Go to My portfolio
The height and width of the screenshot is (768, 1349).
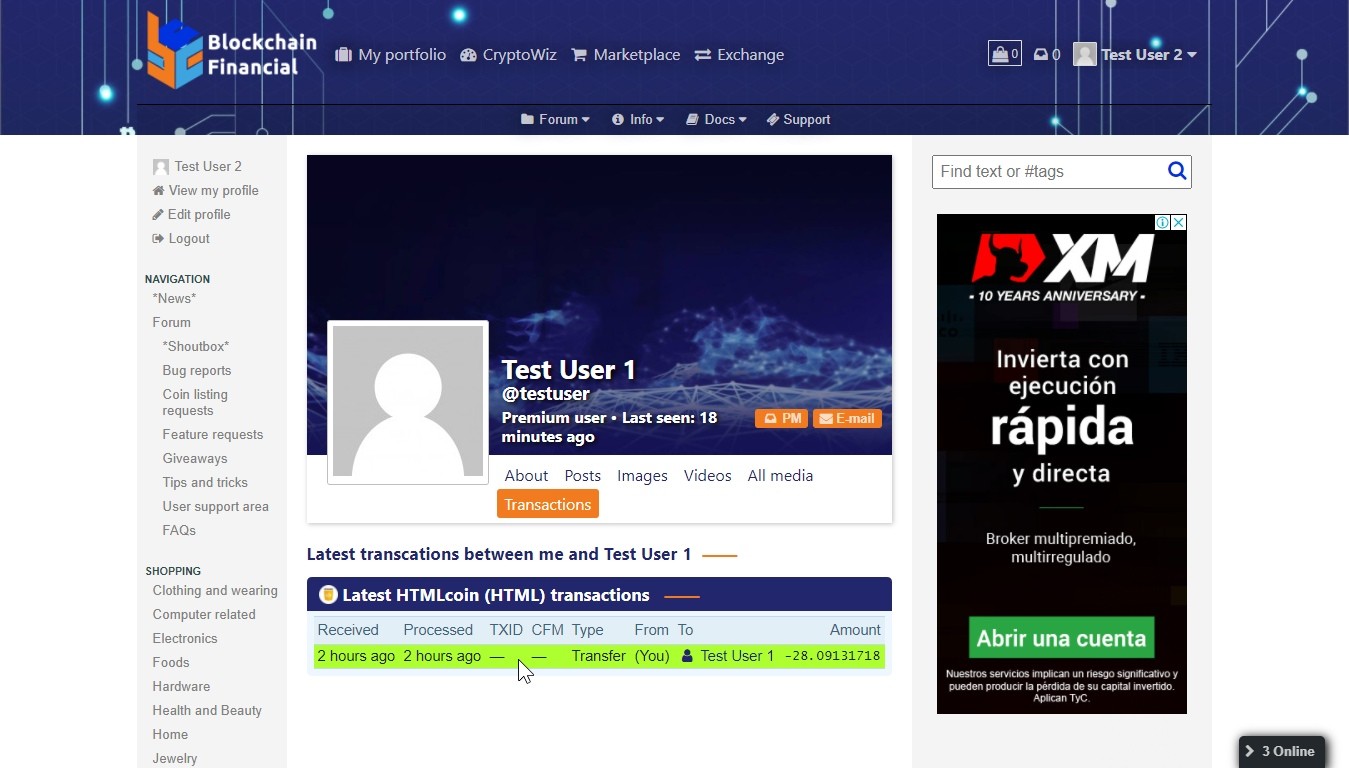pyautogui.click(x=391, y=55)
